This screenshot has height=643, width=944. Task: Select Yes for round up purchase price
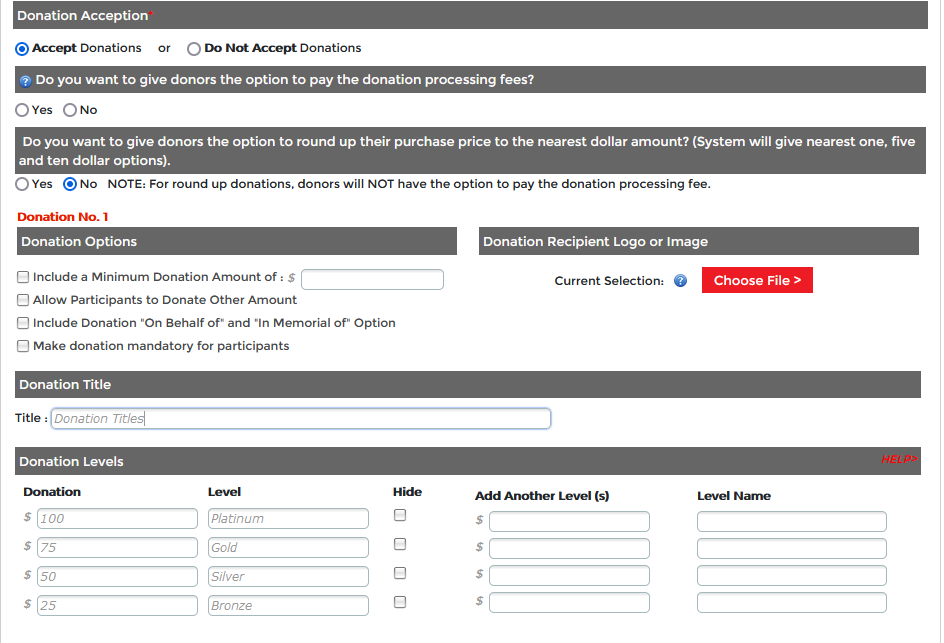23,184
